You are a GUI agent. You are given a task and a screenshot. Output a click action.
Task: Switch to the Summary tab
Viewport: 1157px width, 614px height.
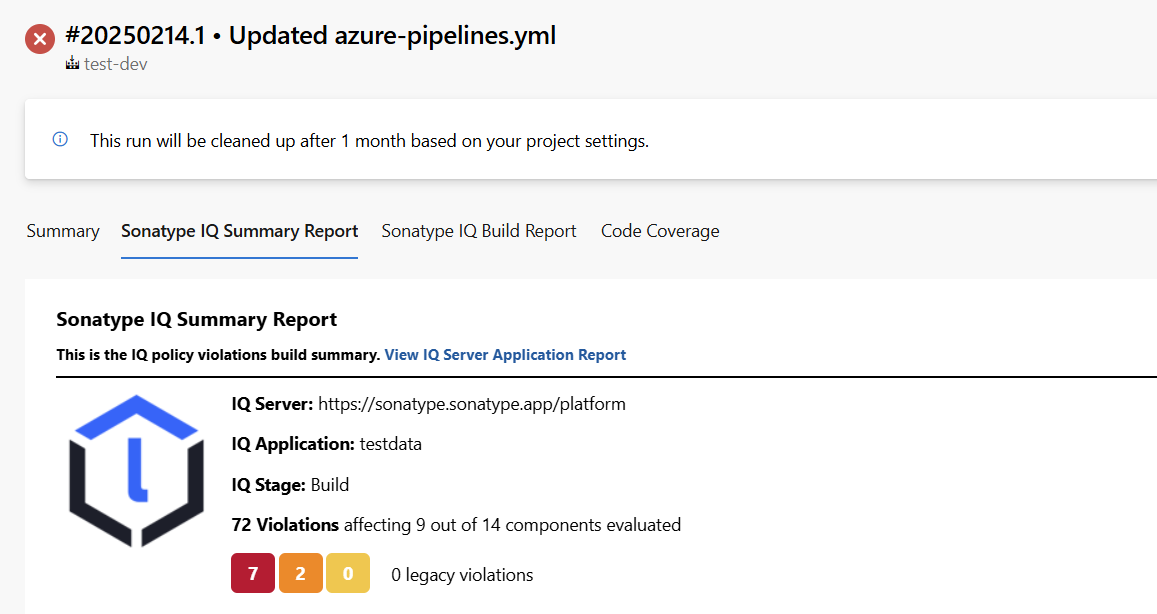click(x=62, y=231)
